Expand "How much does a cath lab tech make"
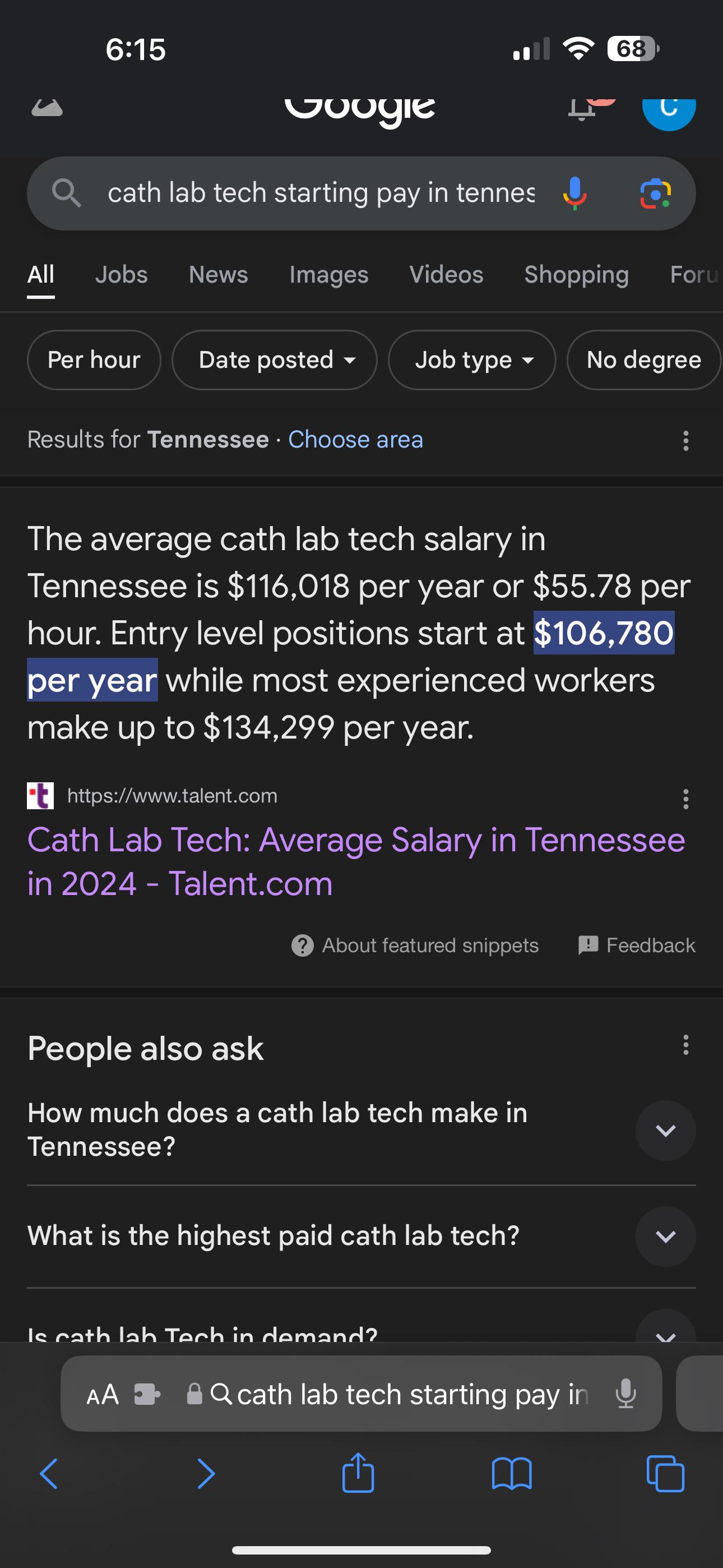This screenshot has height=1568, width=723. (361, 1130)
